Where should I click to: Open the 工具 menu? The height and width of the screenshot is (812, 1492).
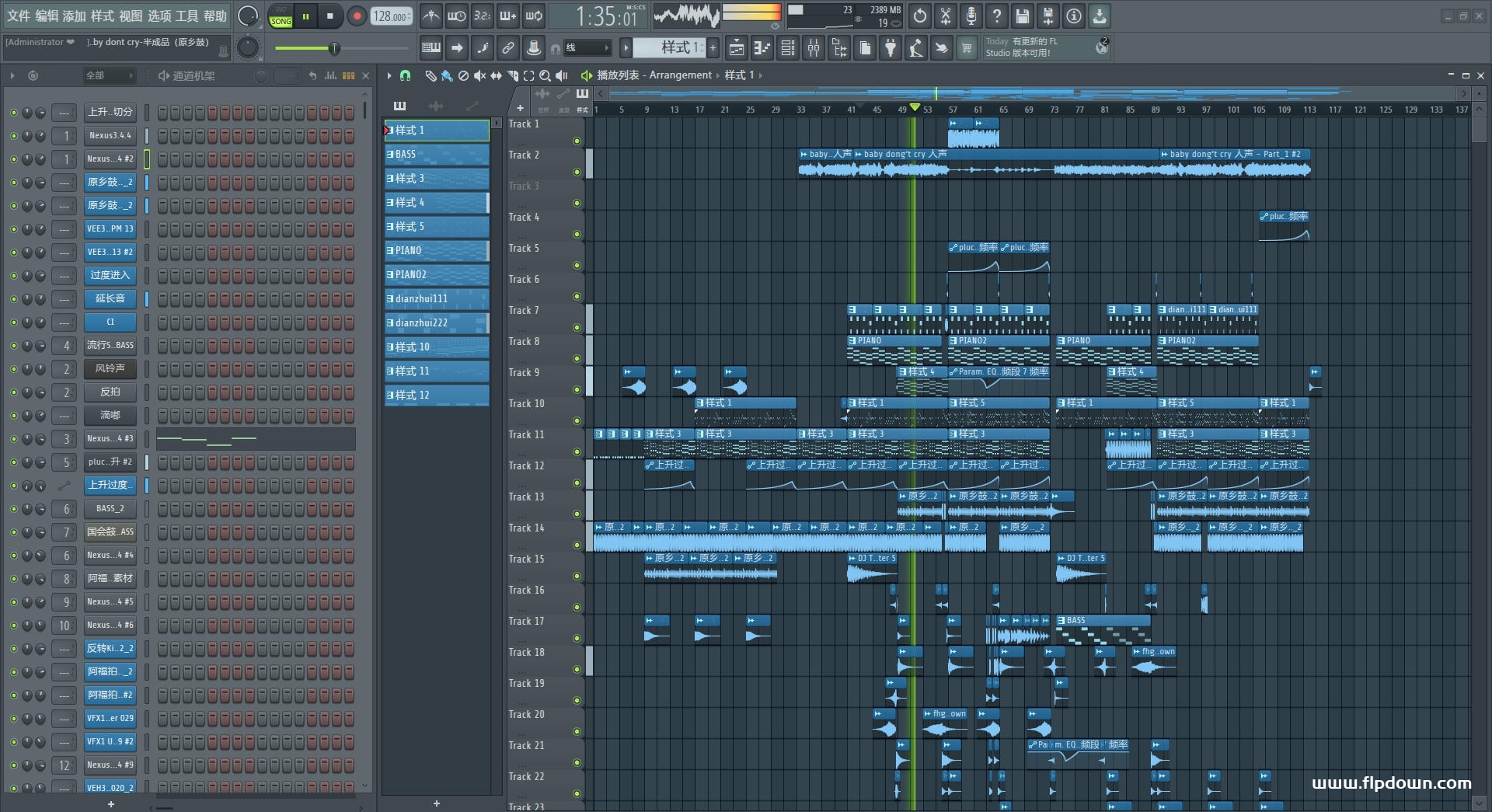click(186, 16)
